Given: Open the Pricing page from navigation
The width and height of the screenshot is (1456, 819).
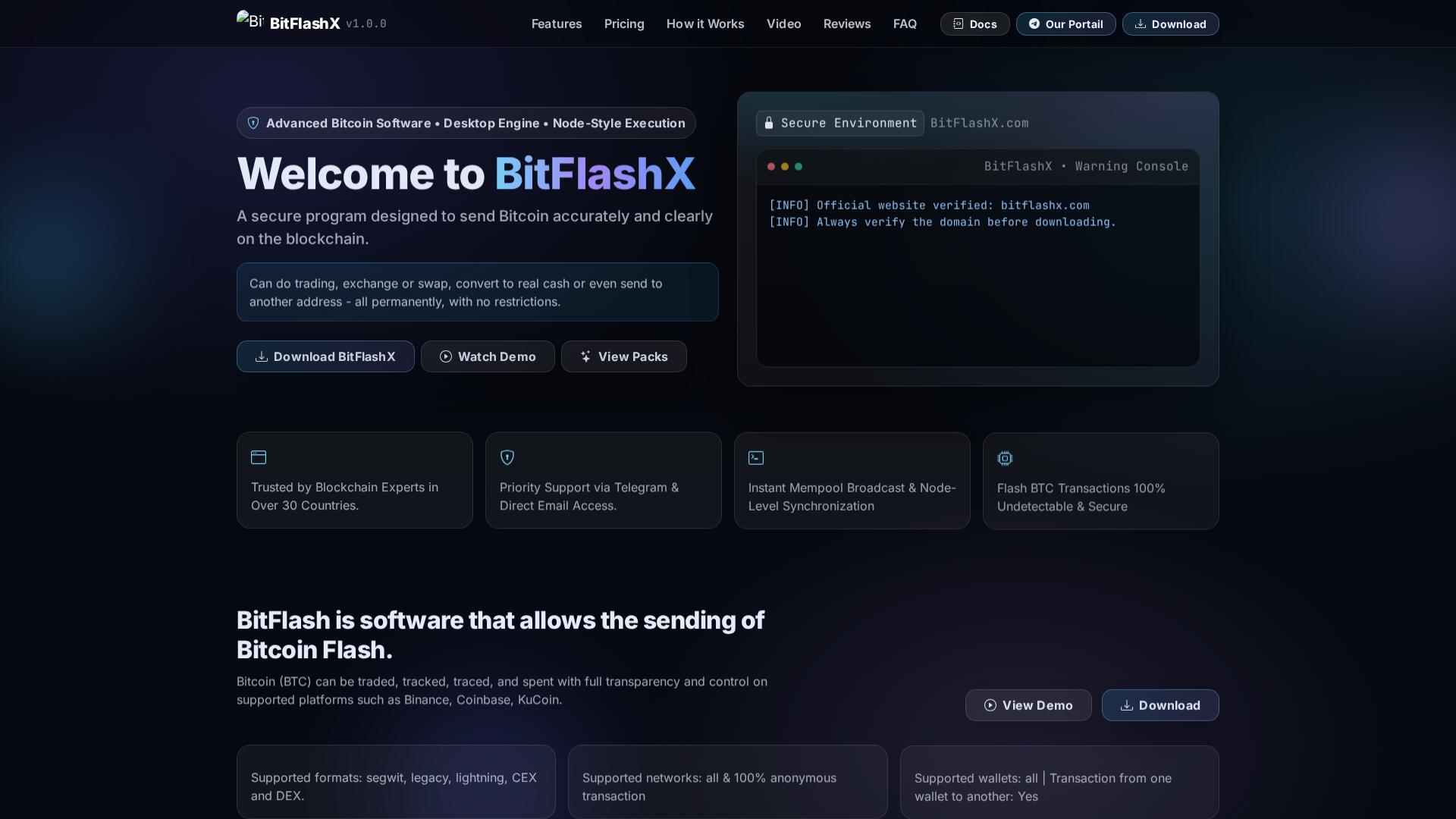Looking at the screenshot, I should pos(623,24).
